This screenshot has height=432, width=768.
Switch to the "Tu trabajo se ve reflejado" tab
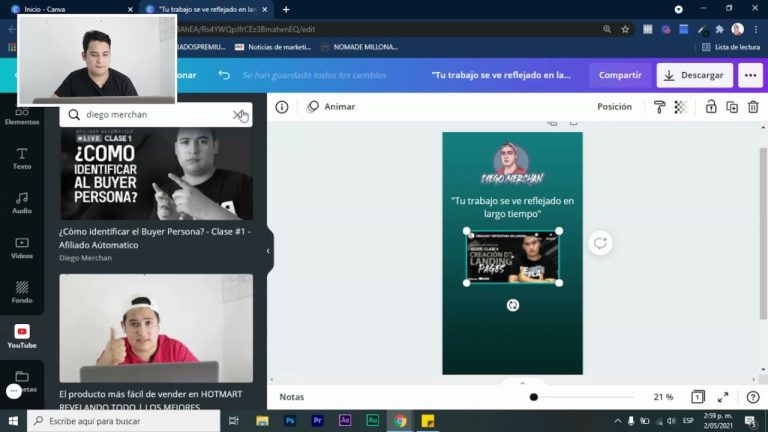207,9
